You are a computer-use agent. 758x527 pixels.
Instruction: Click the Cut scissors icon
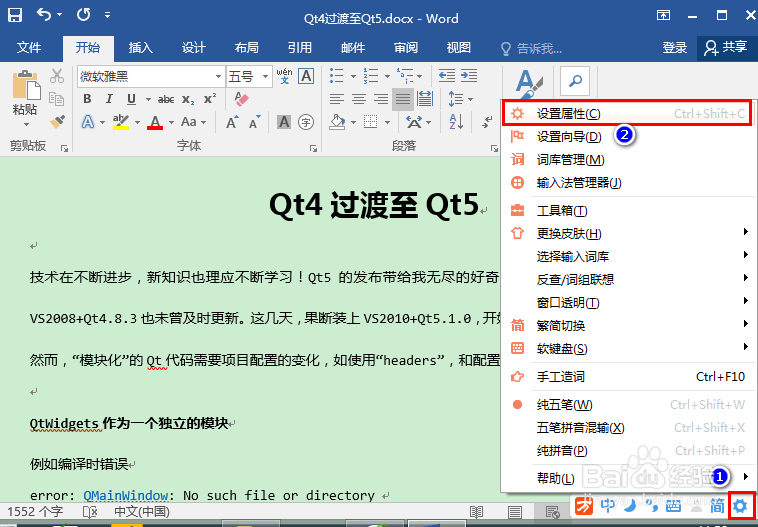click(57, 76)
